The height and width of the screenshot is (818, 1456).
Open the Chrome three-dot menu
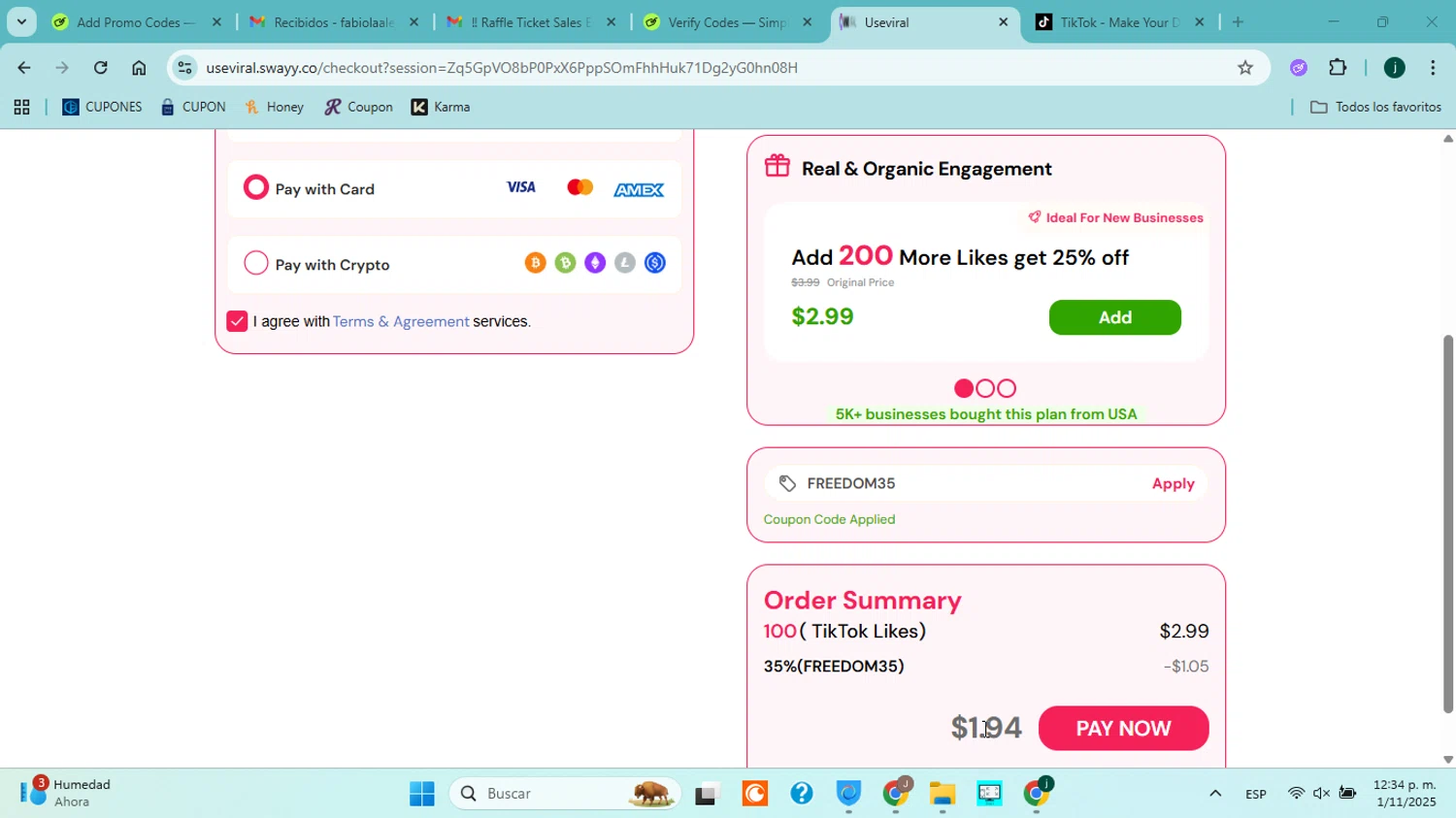pos(1433,67)
